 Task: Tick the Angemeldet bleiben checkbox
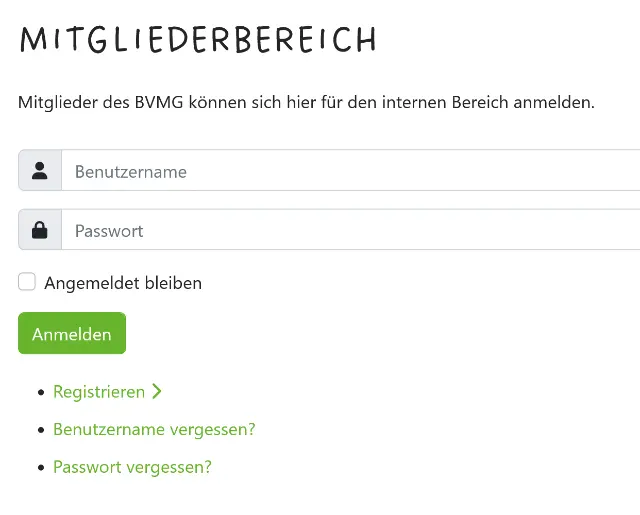[27, 282]
